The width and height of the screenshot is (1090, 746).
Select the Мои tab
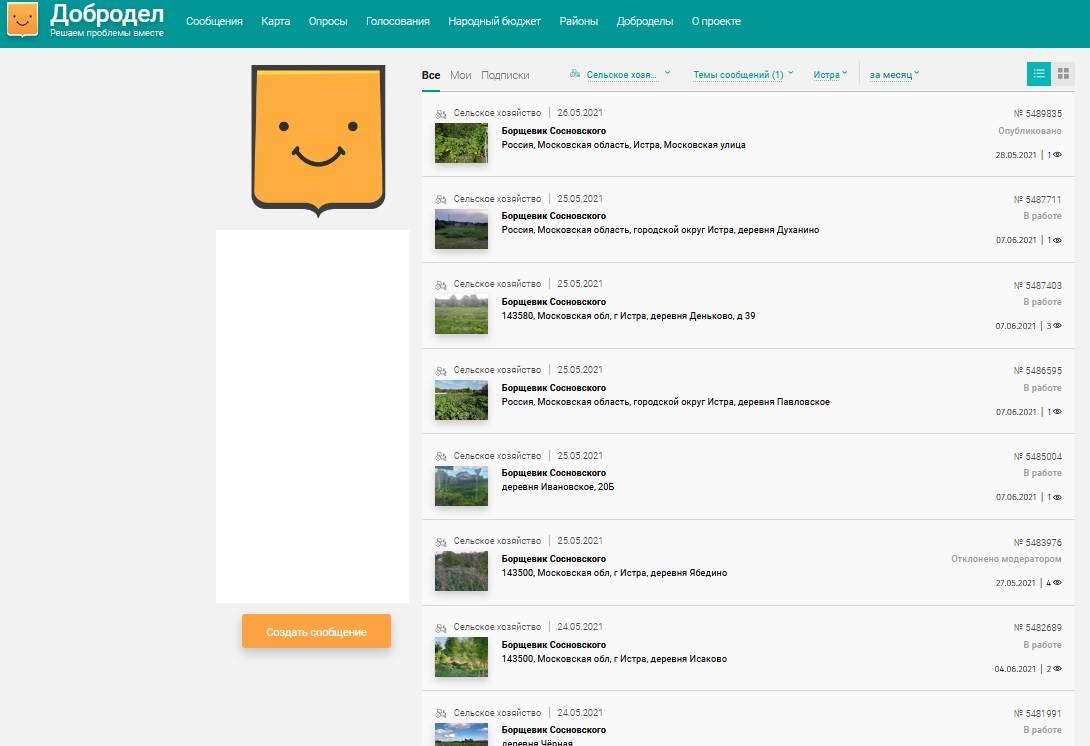coord(460,75)
